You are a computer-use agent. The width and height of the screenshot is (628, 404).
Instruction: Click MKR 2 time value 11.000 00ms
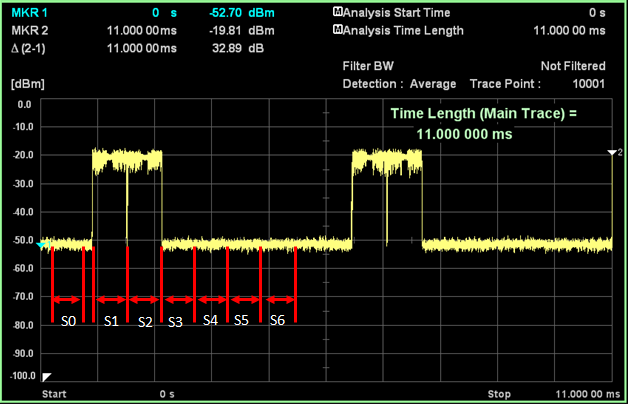click(x=142, y=30)
